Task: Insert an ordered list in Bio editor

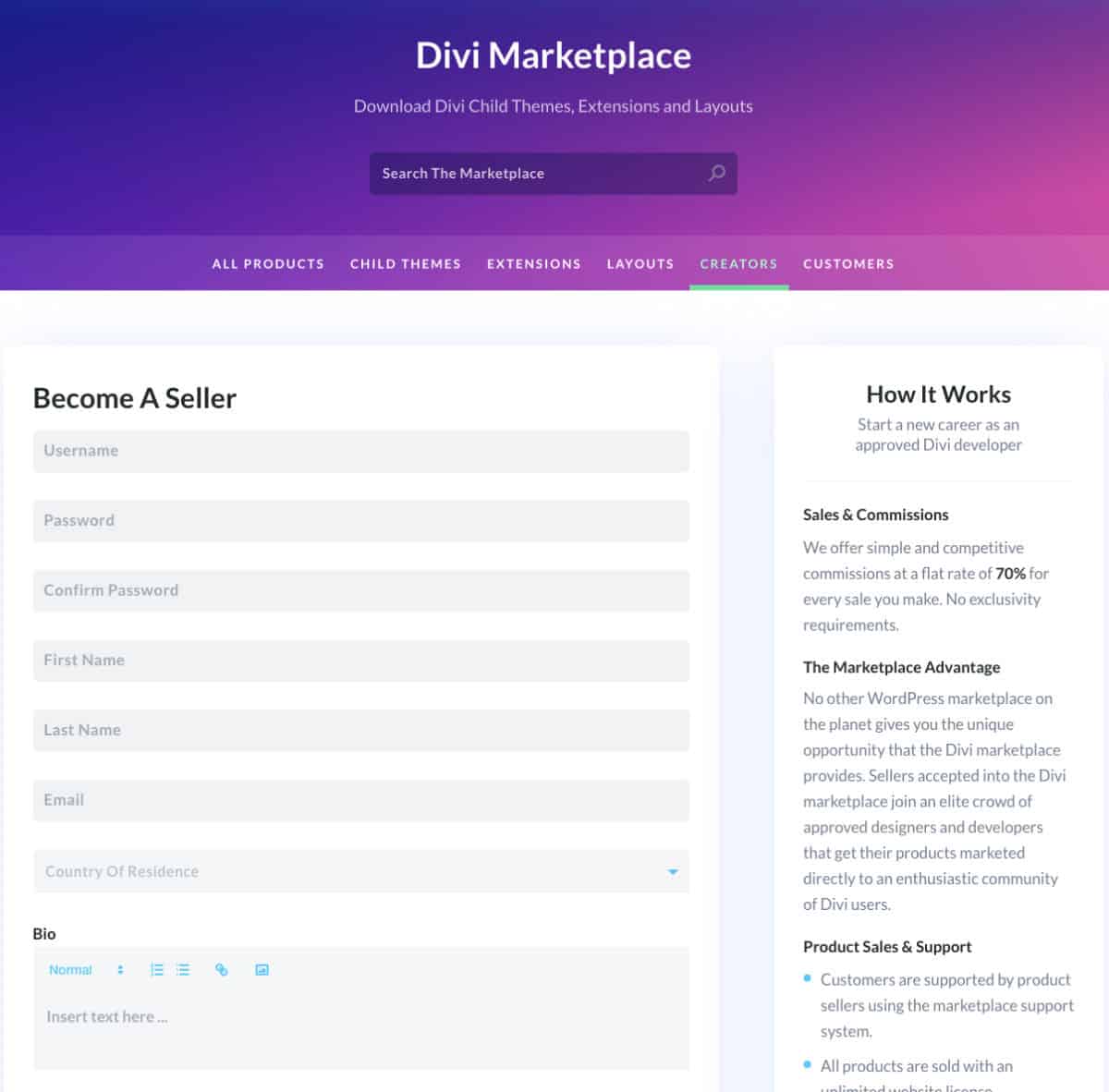Action: click(x=157, y=970)
